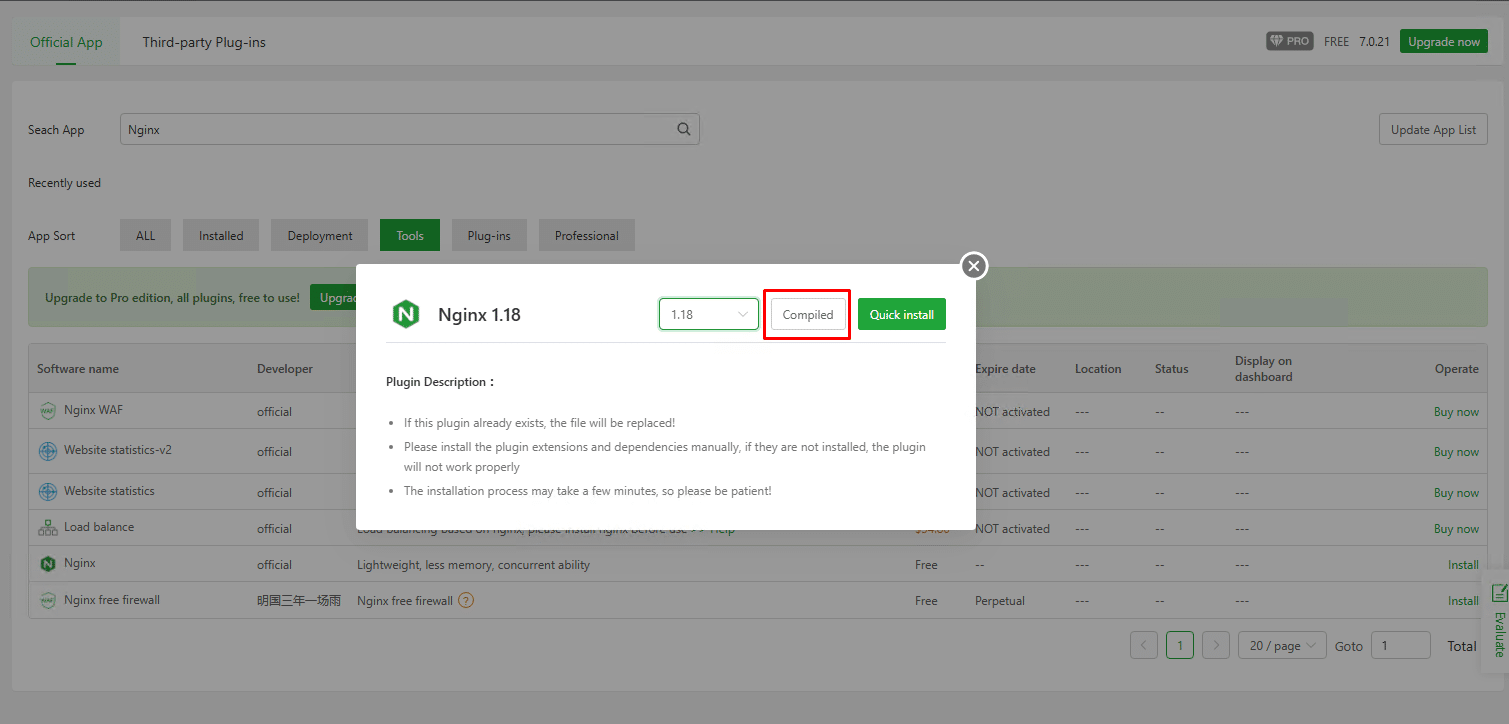
Task: Filter apps by Plug-ins
Action: pos(489,236)
